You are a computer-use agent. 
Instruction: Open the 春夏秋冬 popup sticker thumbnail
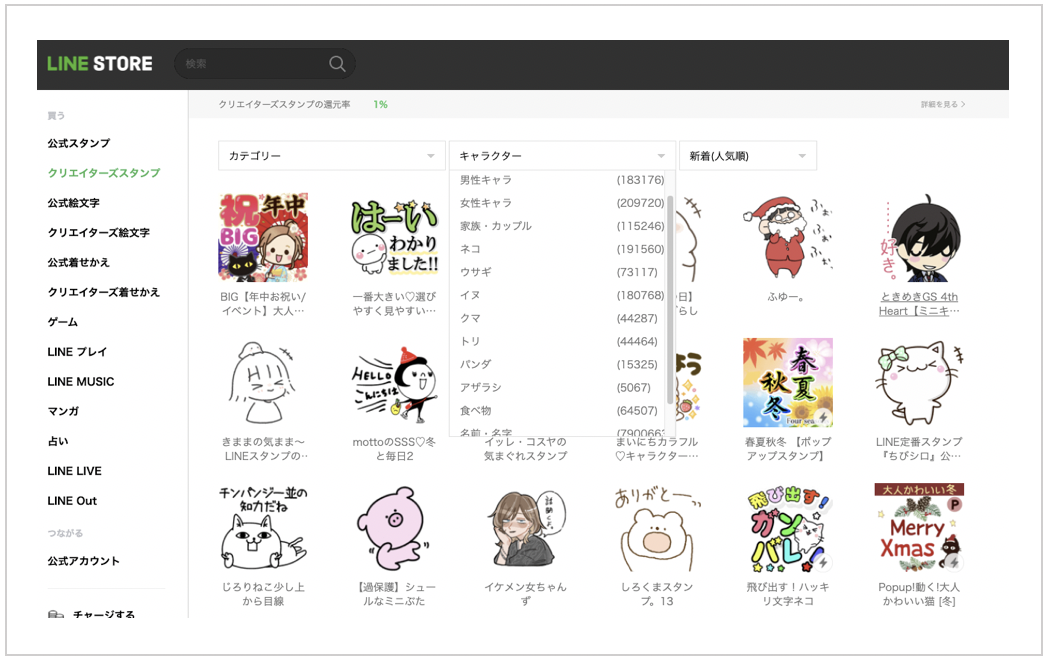788,383
